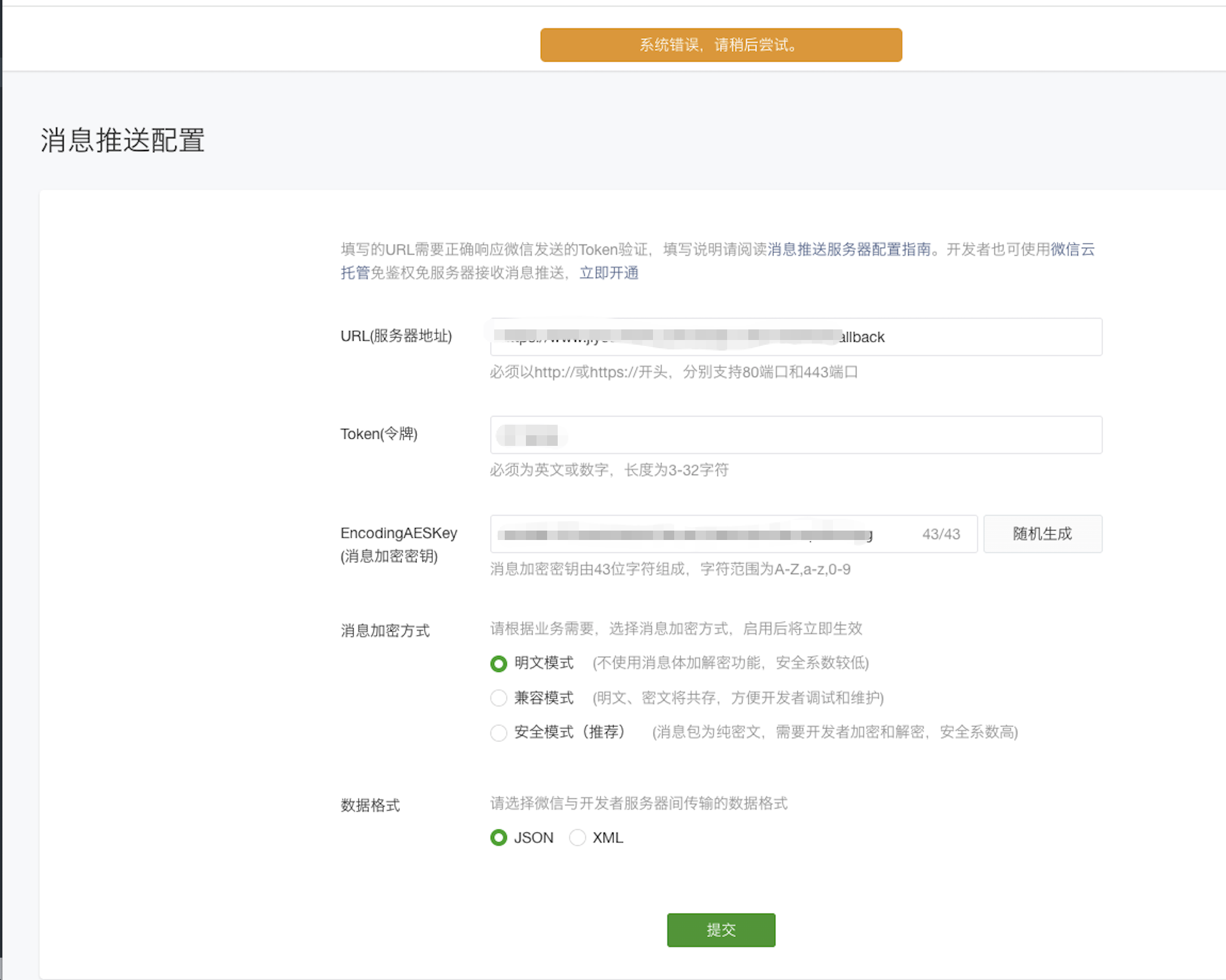Click the orange 系统错误 error banner
Image resolution: width=1226 pixels, height=980 pixels.
[x=721, y=45]
